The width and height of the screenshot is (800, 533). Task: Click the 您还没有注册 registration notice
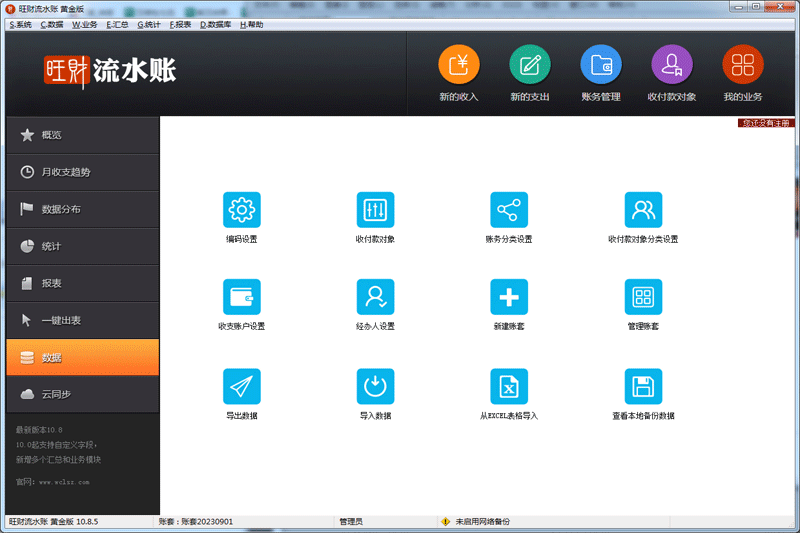coord(766,123)
